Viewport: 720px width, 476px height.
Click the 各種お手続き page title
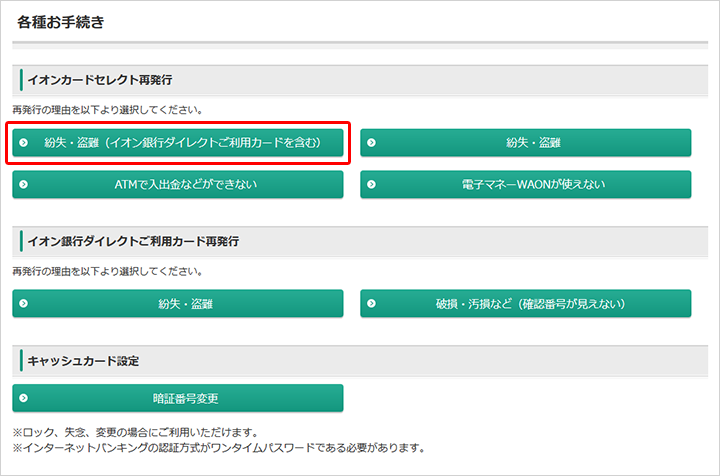[x=61, y=22]
